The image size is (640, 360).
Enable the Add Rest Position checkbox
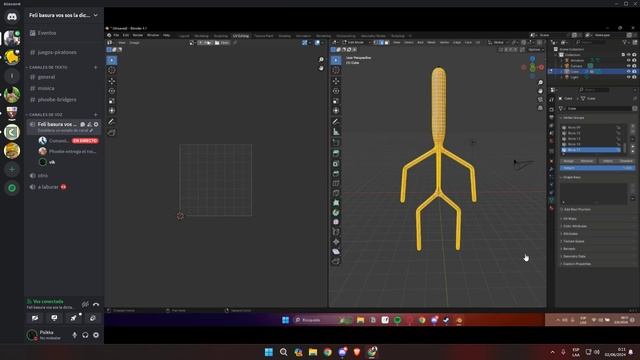562,209
